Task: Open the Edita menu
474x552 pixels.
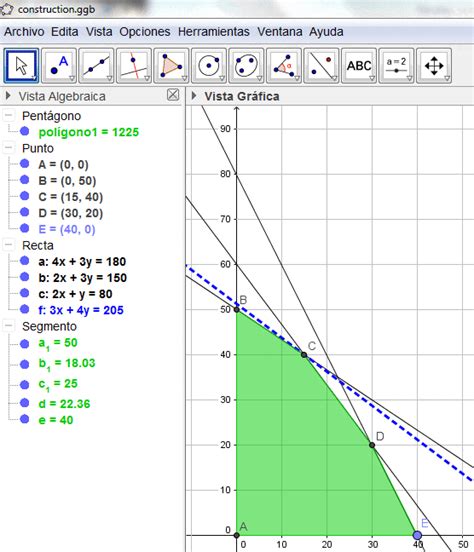Action: [x=65, y=32]
